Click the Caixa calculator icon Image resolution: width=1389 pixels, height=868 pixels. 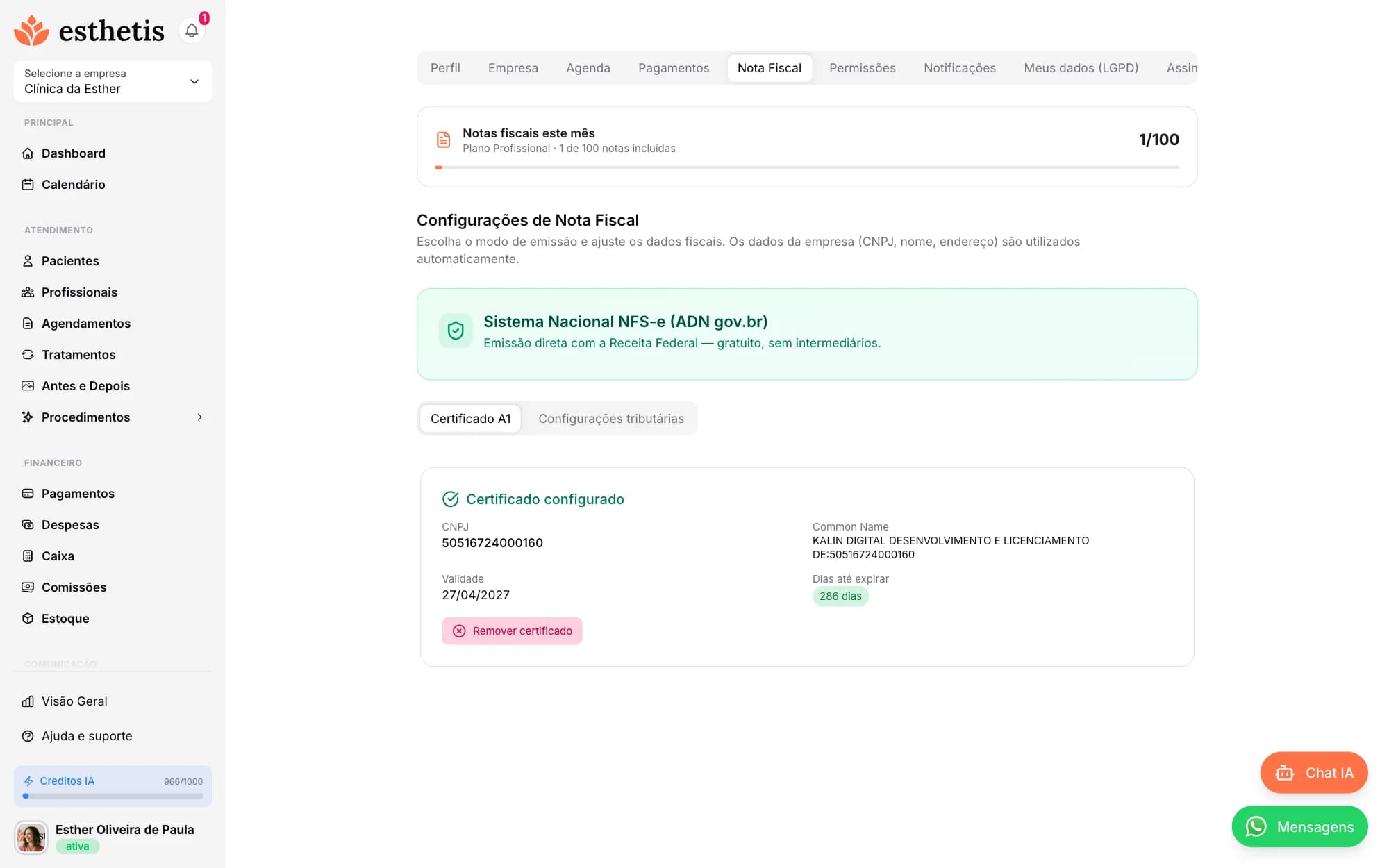click(28, 556)
